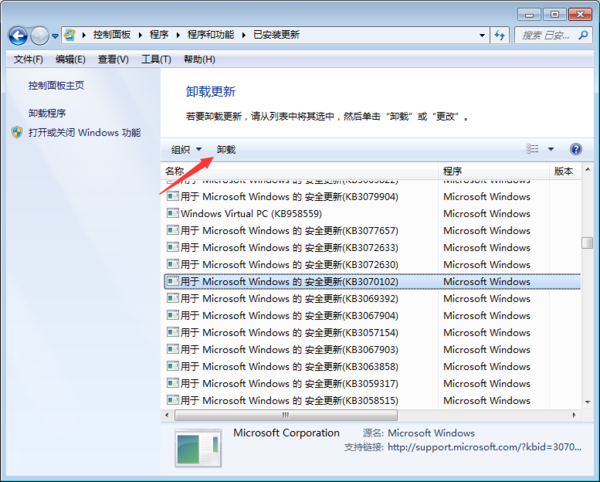The width and height of the screenshot is (600, 482).
Task: Open 打开或关闭 Windows 功能 link
Action: (85, 133)
